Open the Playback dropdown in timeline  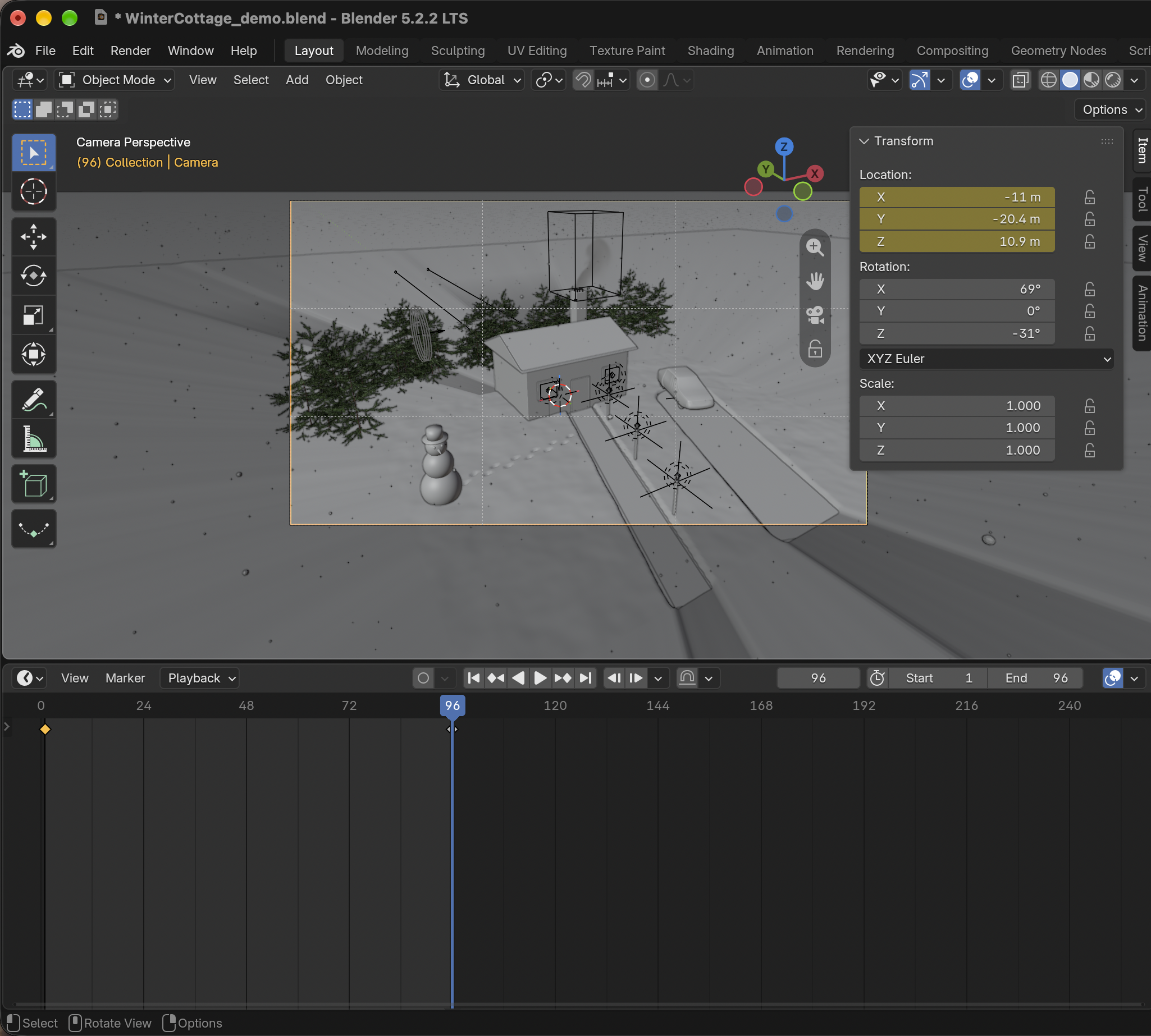199,678
